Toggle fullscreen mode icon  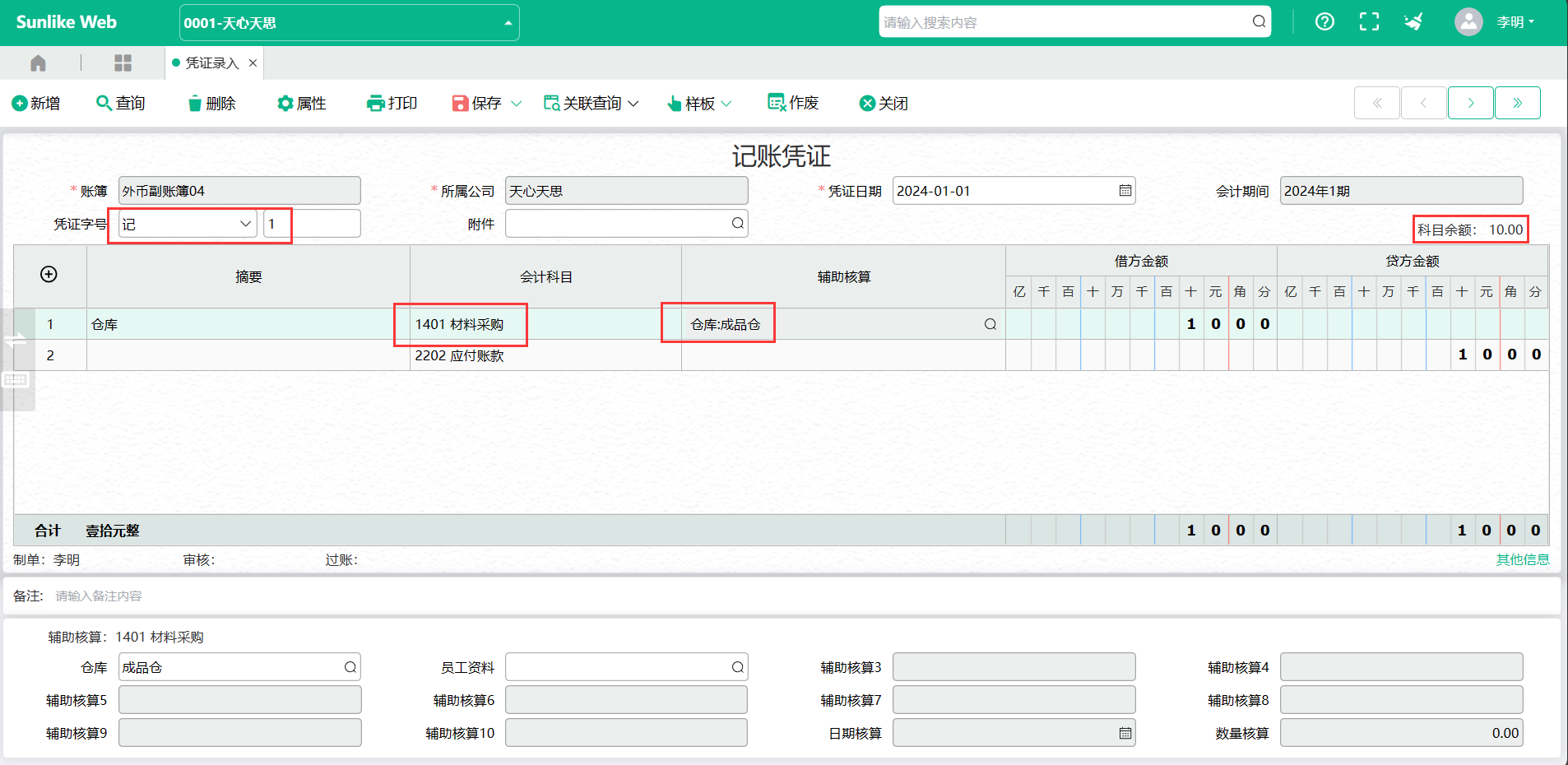(1369, 22)
